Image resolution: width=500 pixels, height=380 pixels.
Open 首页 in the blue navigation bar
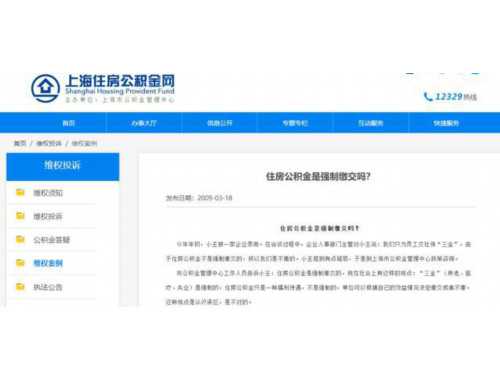coord(69,123)
